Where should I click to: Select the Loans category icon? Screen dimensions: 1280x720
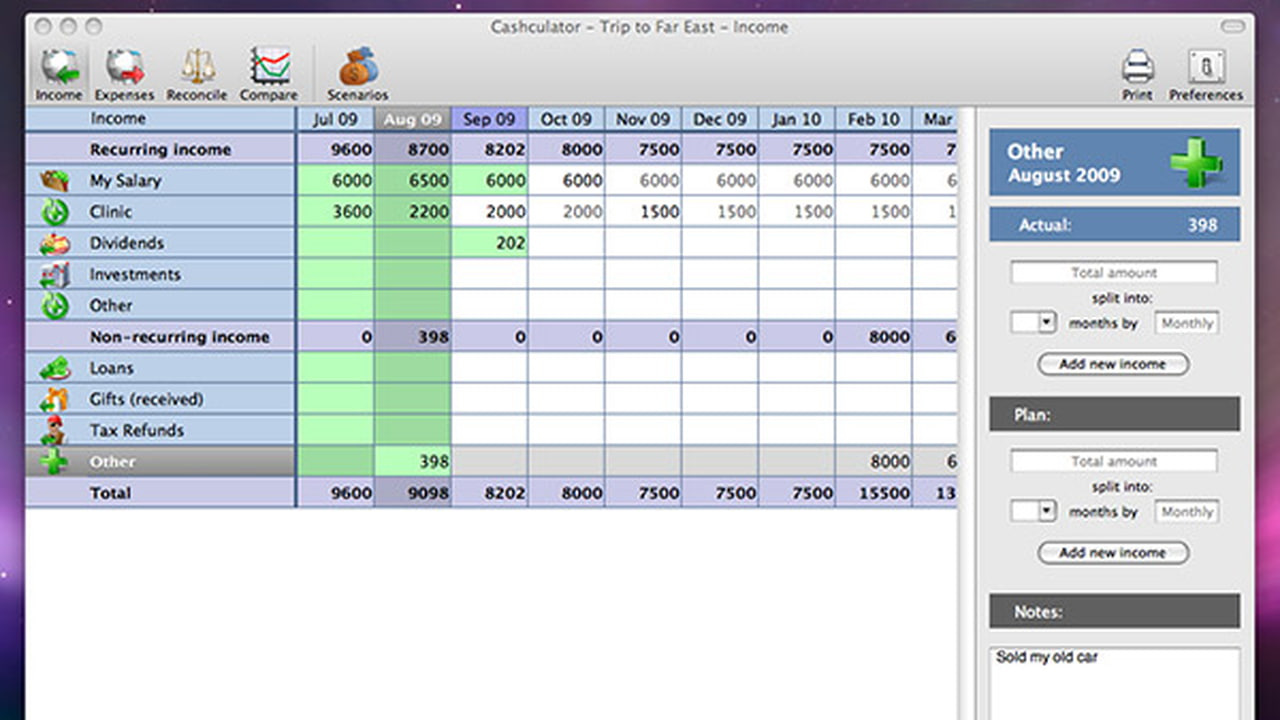54,368
